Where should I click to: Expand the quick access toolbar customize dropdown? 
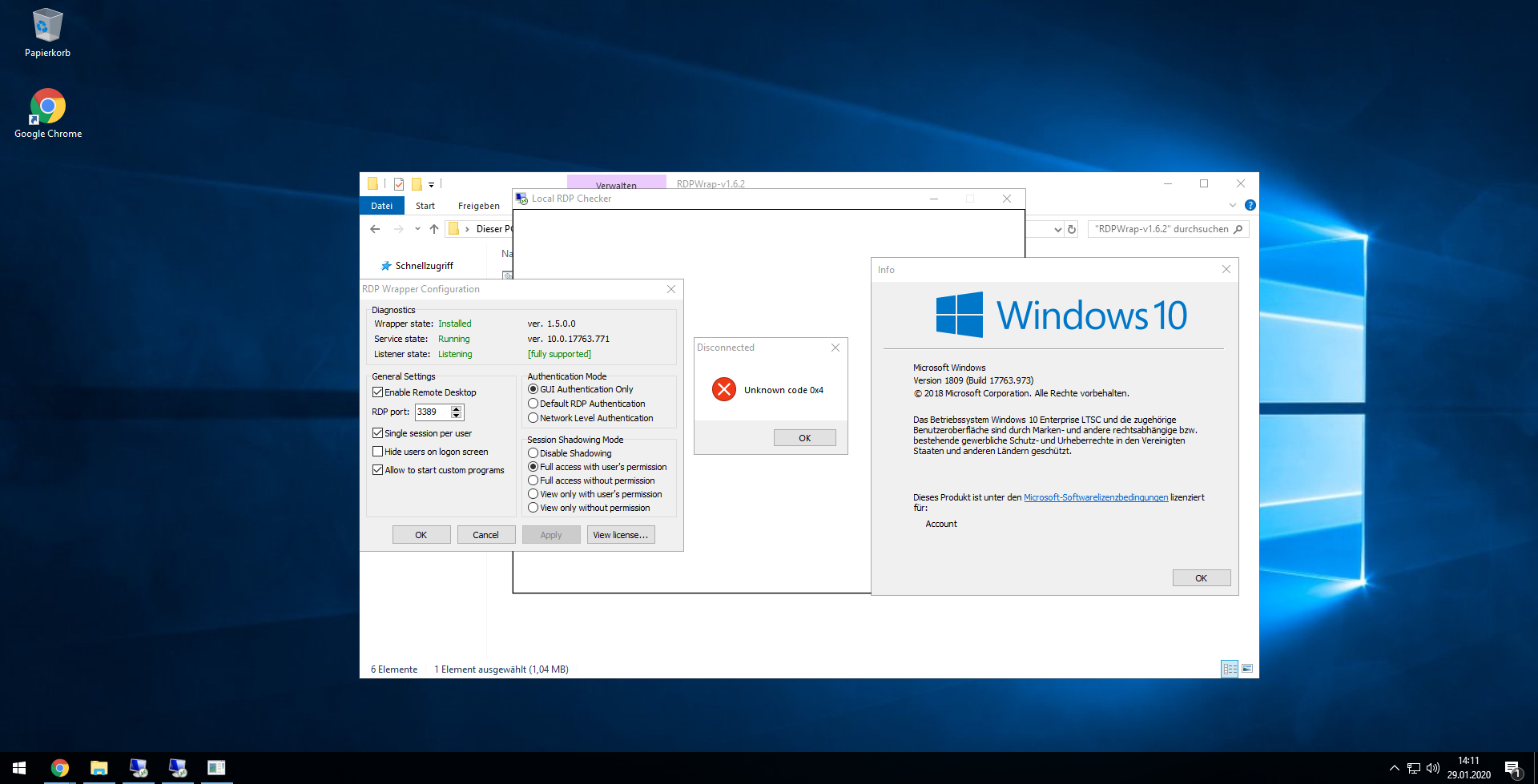[x=431, y=184]
